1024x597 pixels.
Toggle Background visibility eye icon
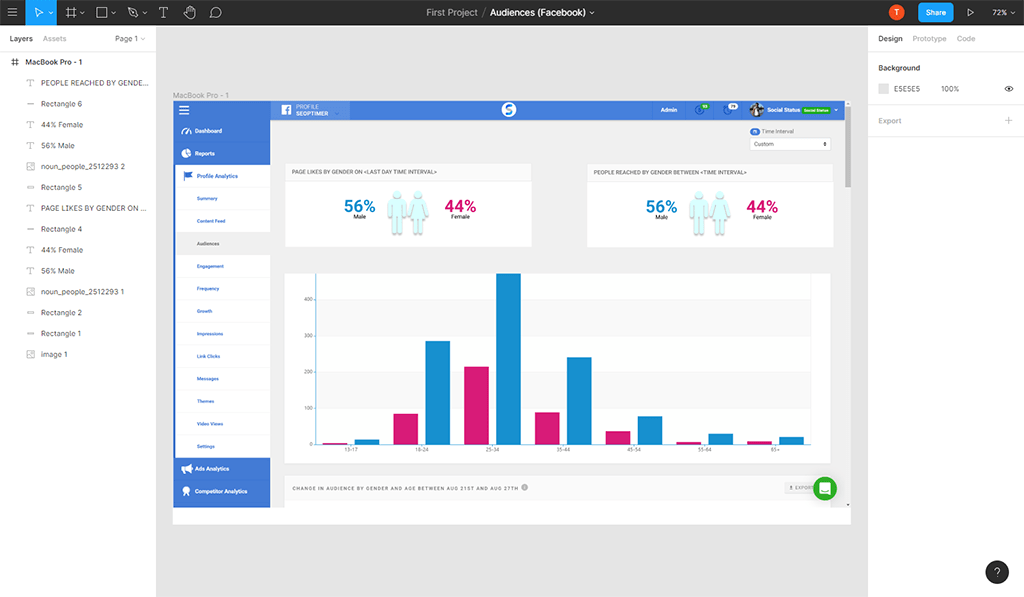click(x=1009, y=89)
